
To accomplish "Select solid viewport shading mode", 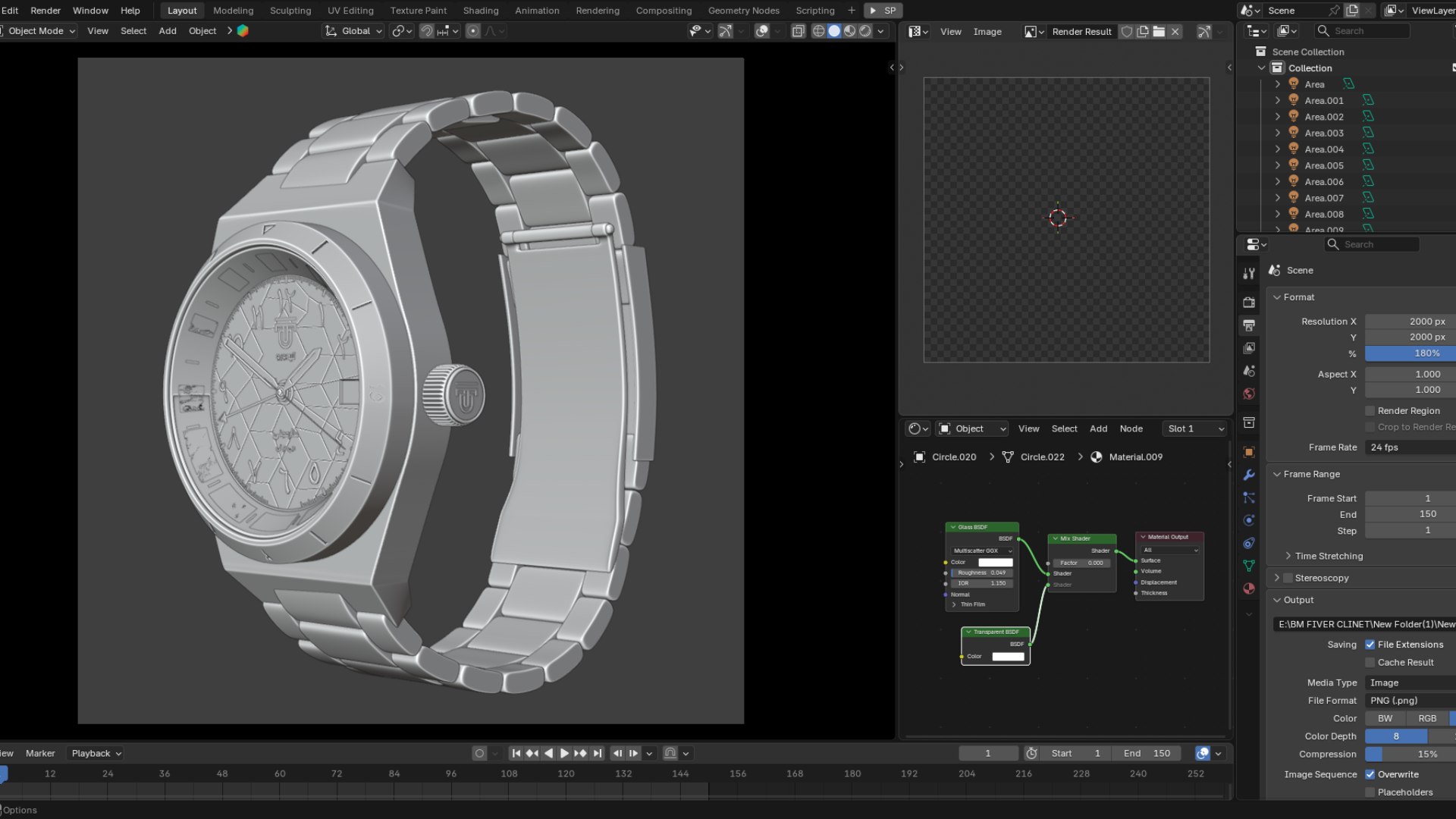I will pos(834,31).
